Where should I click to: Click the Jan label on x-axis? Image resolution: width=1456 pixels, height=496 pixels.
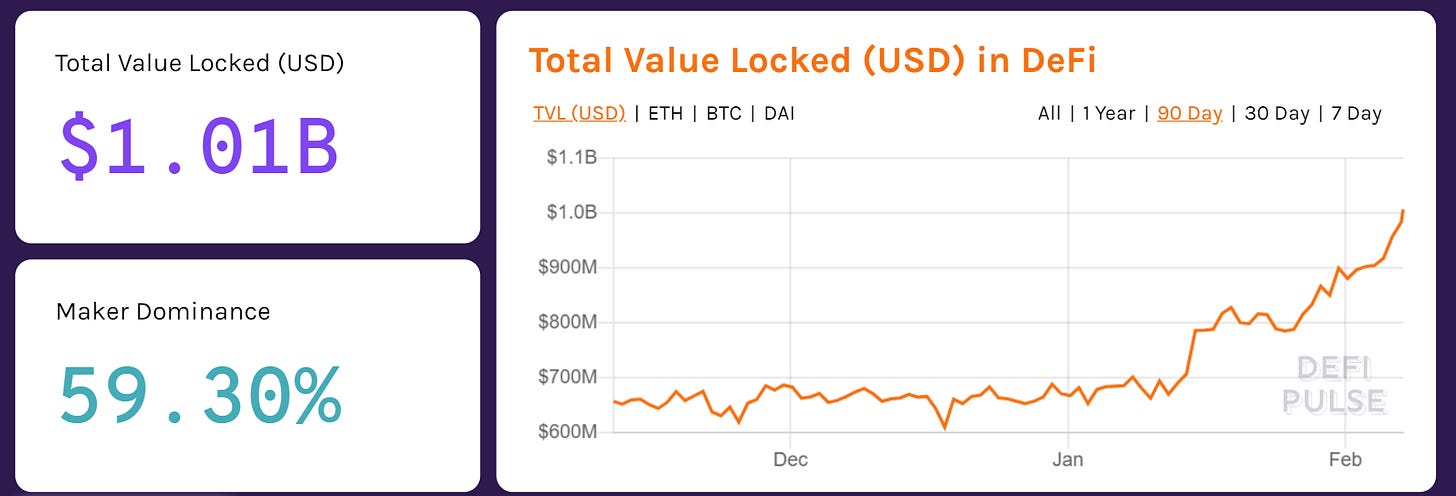pos(1068,460)
